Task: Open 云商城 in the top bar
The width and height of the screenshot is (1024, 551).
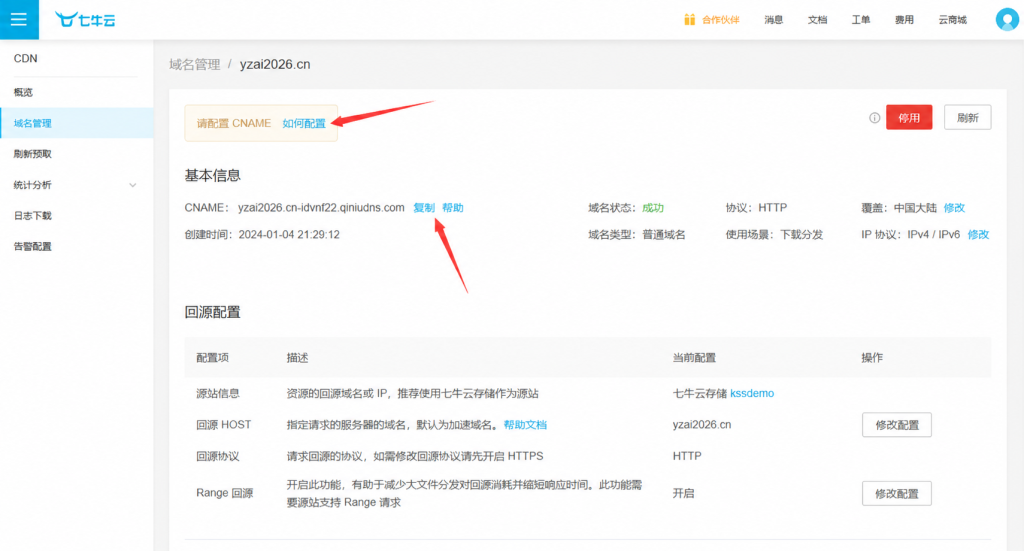Action: [x=953, y=20]
